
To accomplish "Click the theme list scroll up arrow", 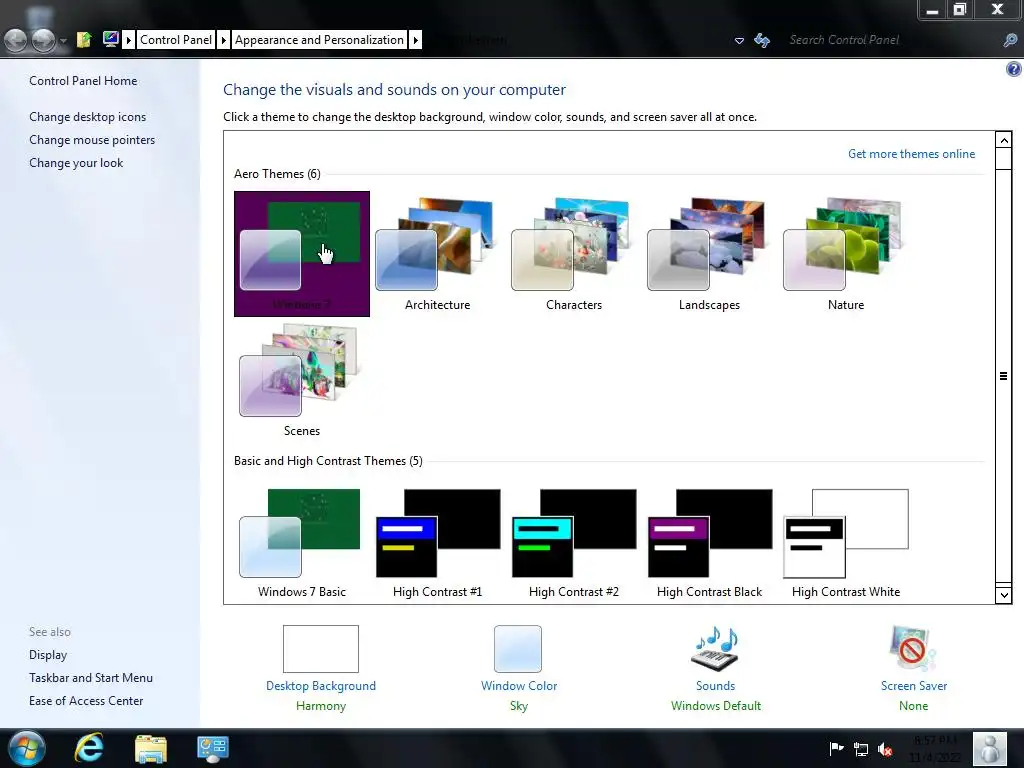I will 1004,140.
